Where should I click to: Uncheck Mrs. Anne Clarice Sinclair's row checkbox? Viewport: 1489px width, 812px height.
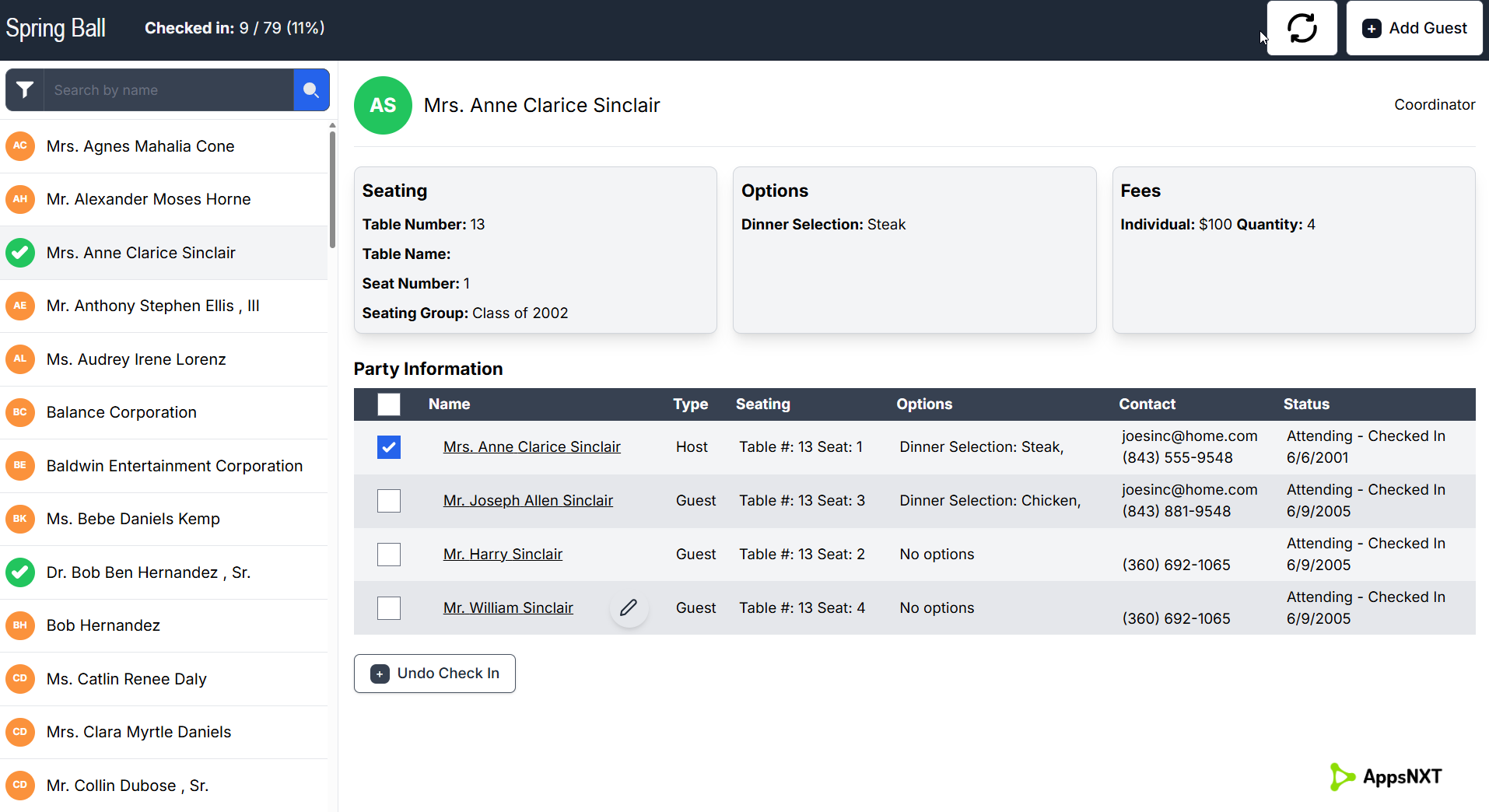pyautogui.click(x=389, y=447)
